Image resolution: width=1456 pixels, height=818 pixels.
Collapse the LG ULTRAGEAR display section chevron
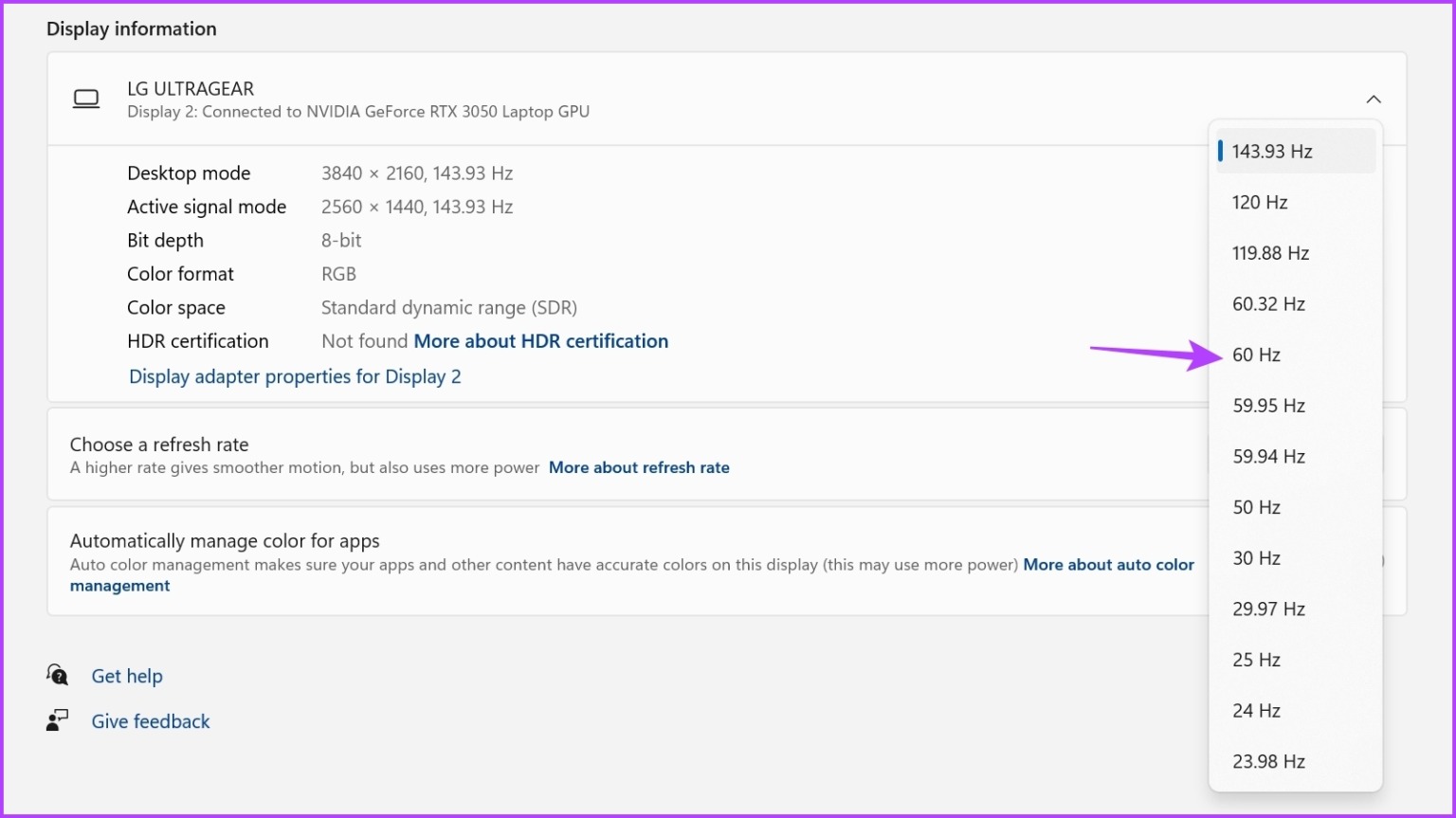tap(1373, 100)
